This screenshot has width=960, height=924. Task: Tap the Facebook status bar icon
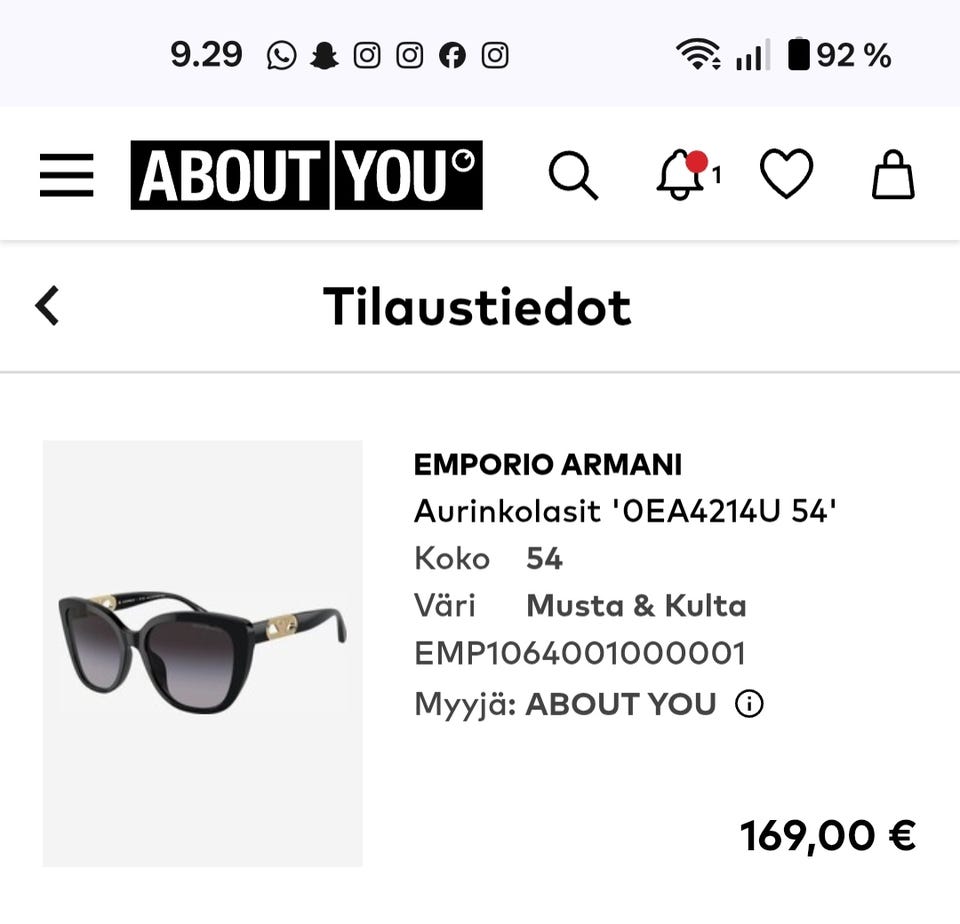[452, 56]
